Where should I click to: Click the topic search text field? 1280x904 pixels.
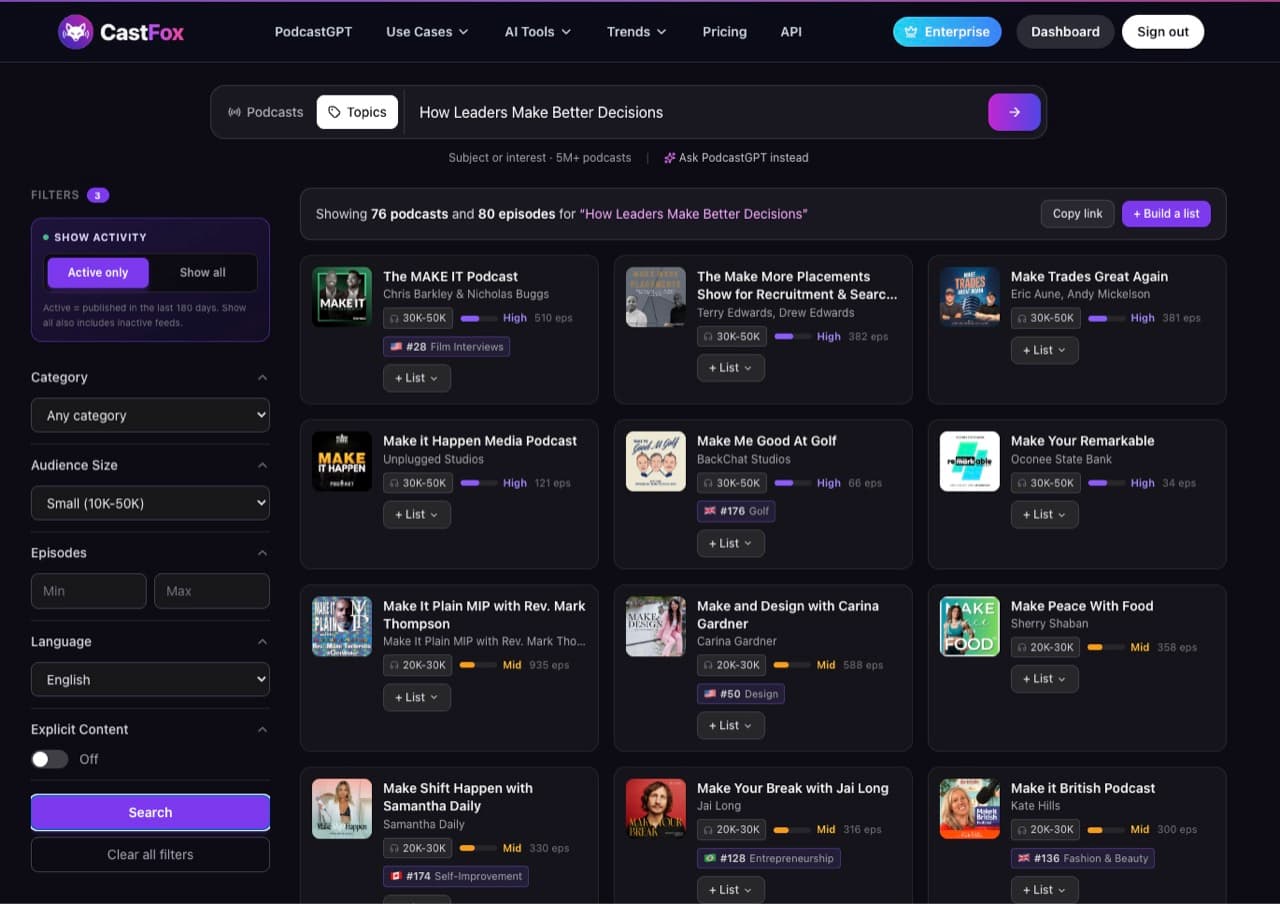tap(695, 112)
